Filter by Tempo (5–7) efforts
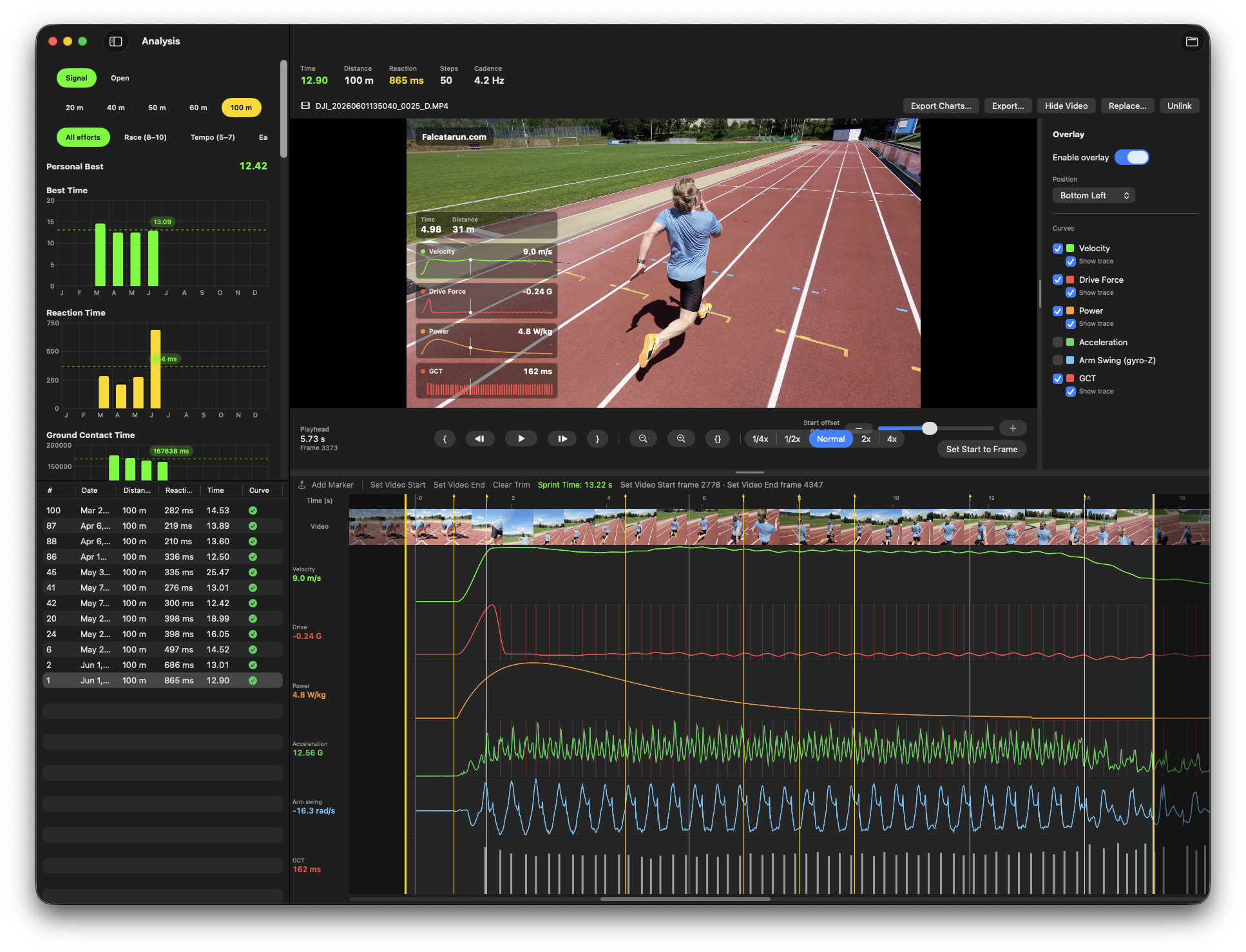This screenshot has height=952, width=1246. tap(213, 137)
